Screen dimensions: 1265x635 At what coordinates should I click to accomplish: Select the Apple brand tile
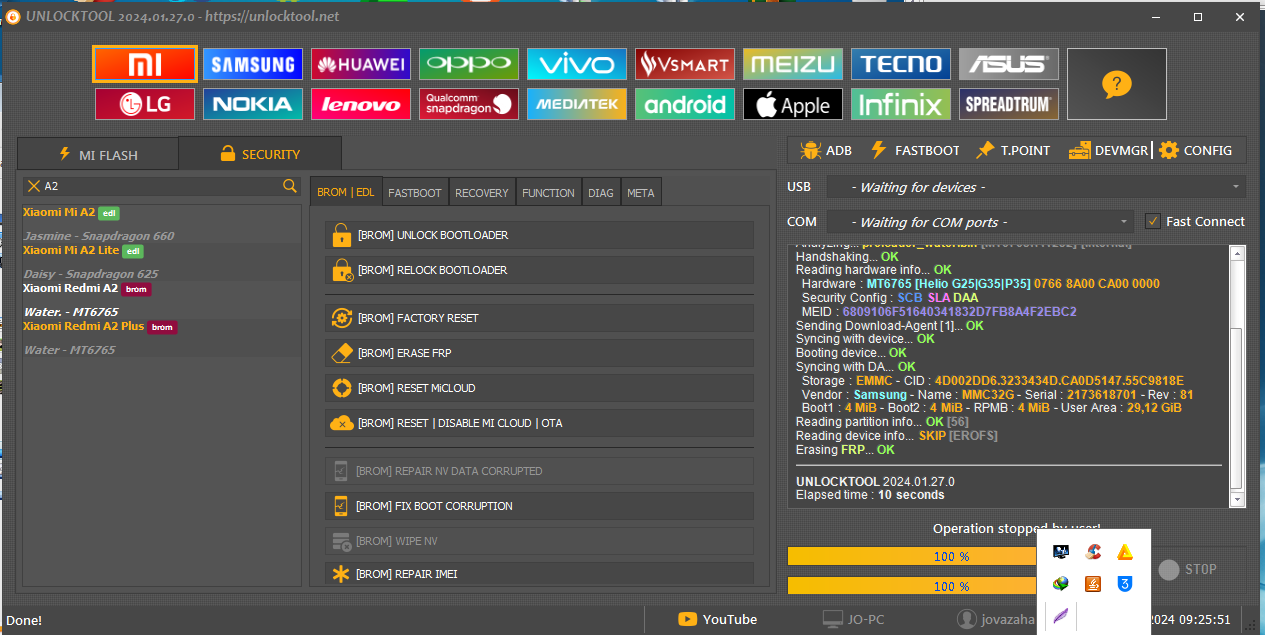(x=793, y=104)
